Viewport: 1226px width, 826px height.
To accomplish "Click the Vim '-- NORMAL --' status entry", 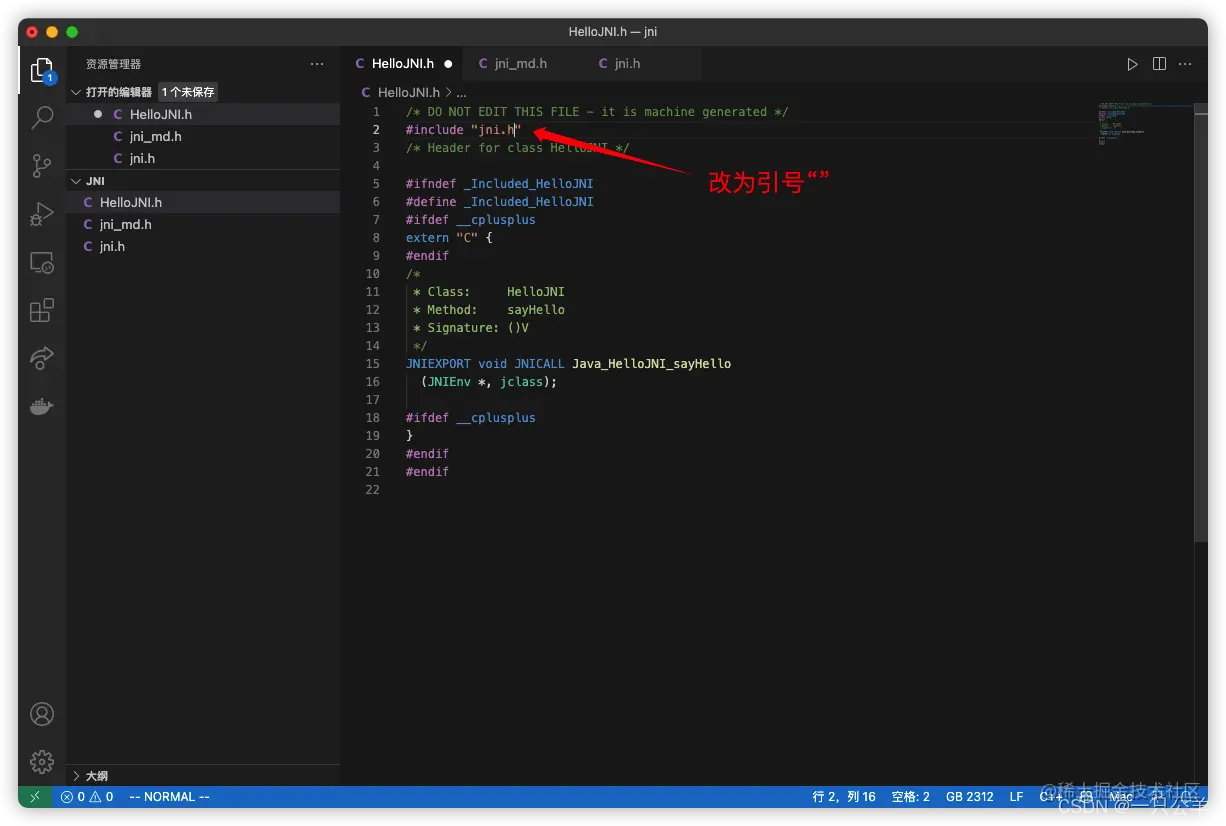I will 170,797.
